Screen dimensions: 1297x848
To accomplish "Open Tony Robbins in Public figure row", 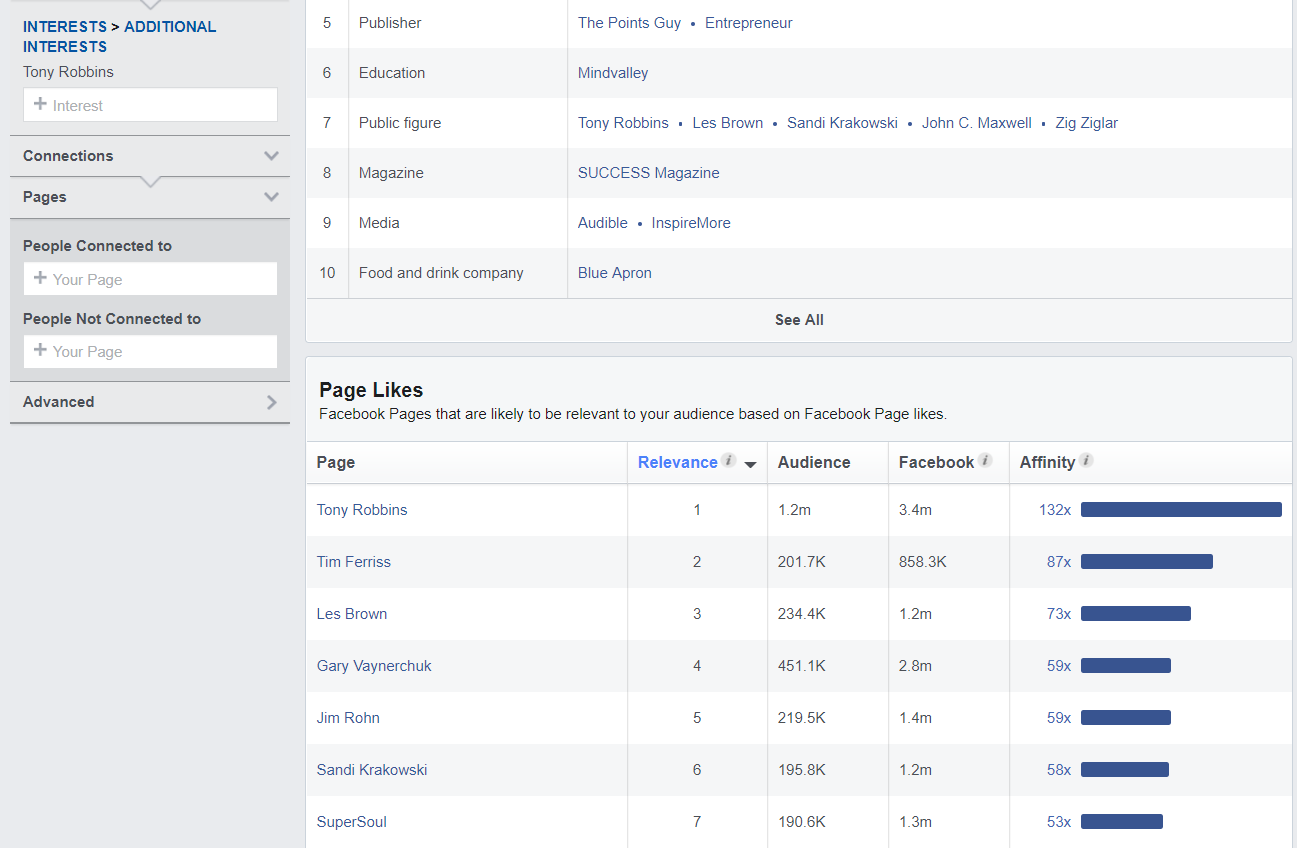I will [623, 123].
